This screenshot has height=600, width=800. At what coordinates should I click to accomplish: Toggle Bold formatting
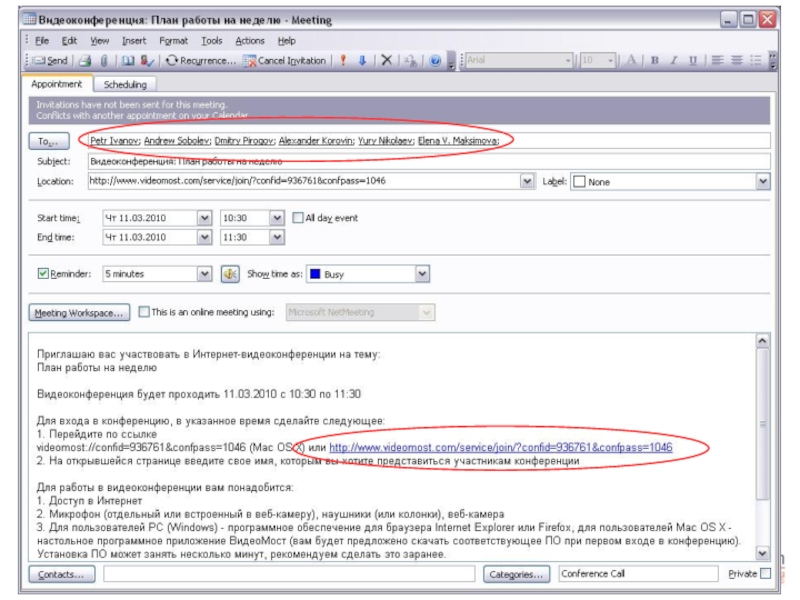tap(655, 60)
